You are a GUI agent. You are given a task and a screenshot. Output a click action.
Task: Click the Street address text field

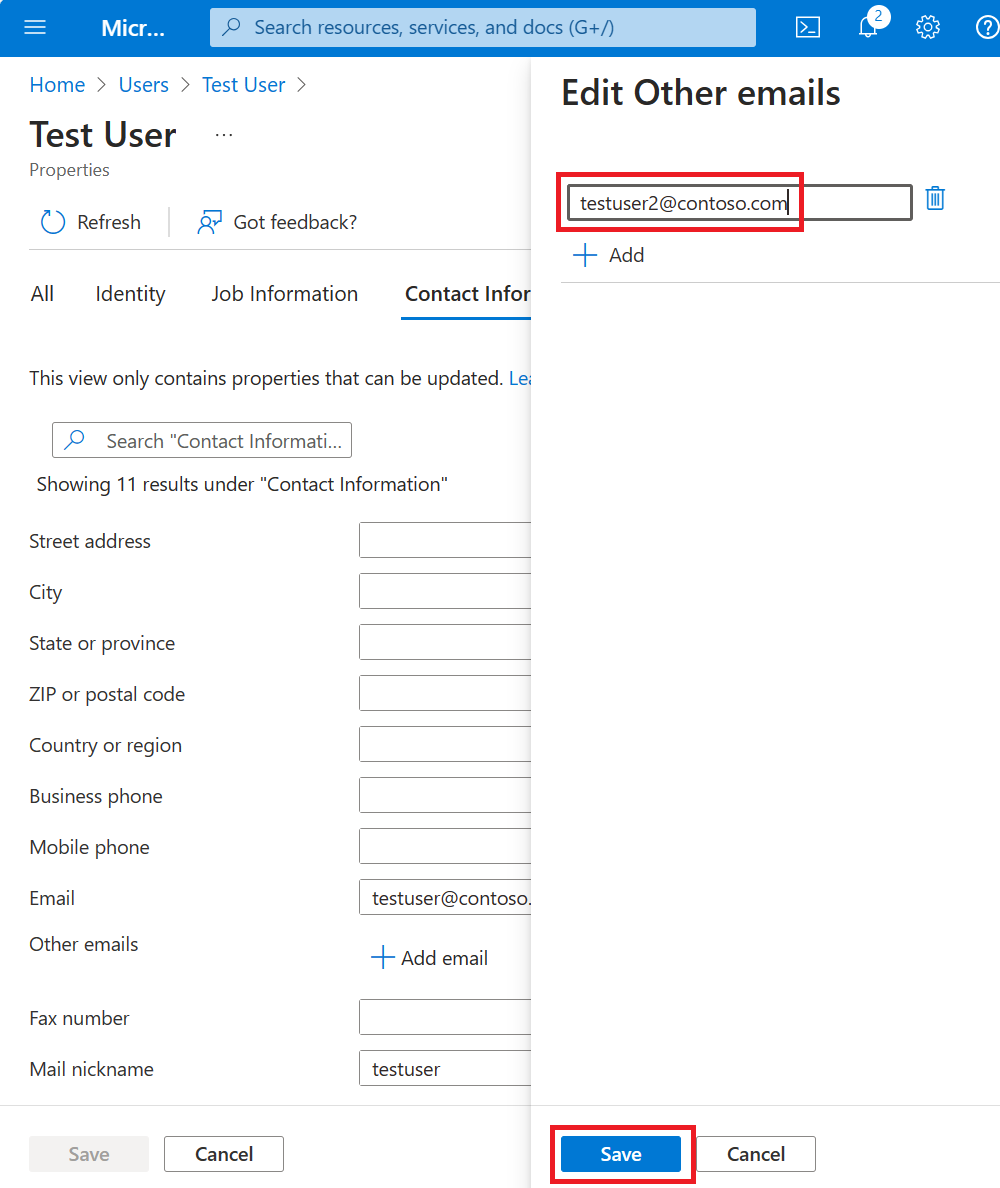coord(445,539)
